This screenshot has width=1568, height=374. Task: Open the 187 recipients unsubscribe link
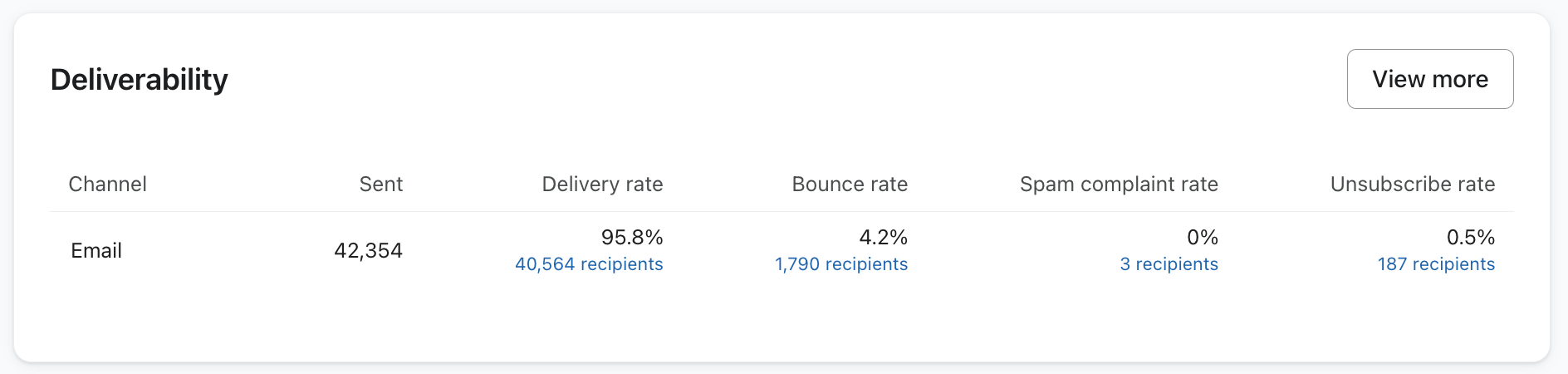[1436, 264]
